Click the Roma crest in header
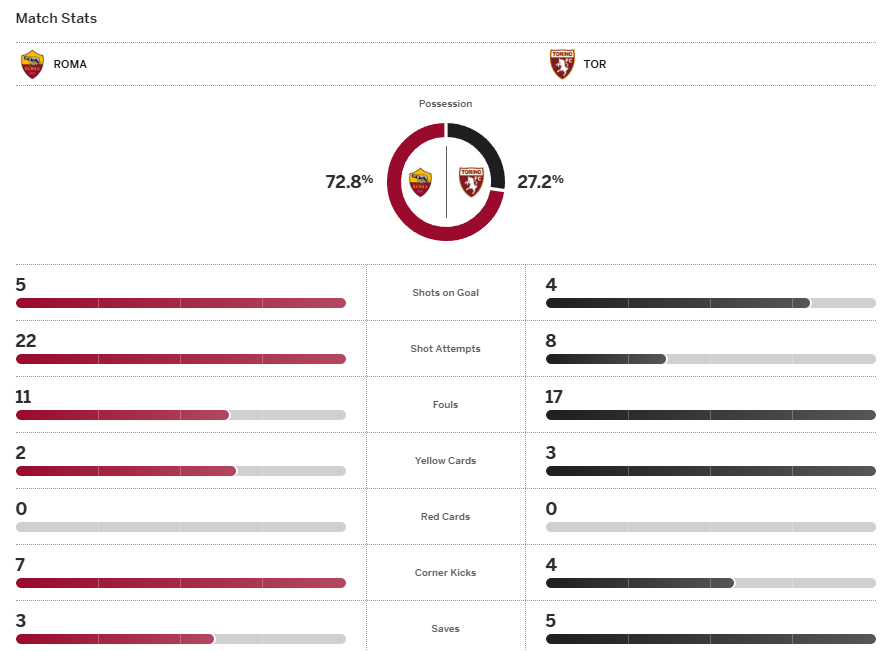Viewport: 887px width, 651px height. tap(32, 64)
